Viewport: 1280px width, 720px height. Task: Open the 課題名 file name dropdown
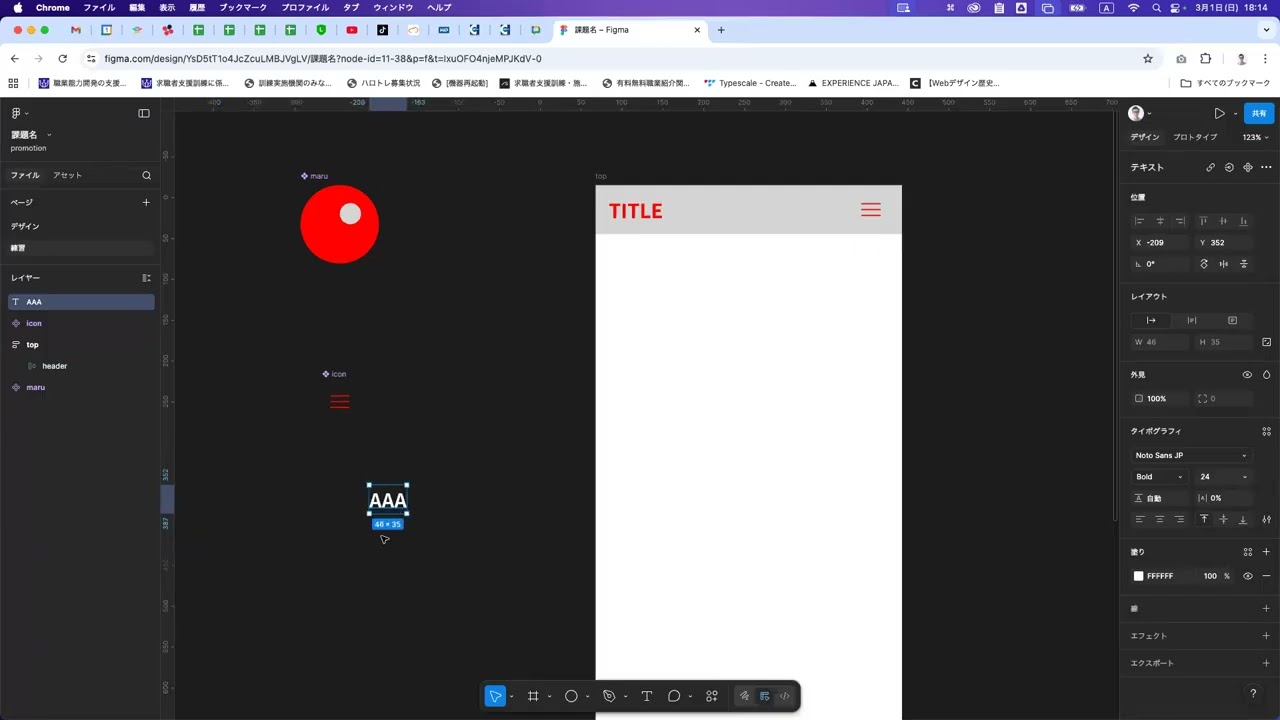(49, 135)
